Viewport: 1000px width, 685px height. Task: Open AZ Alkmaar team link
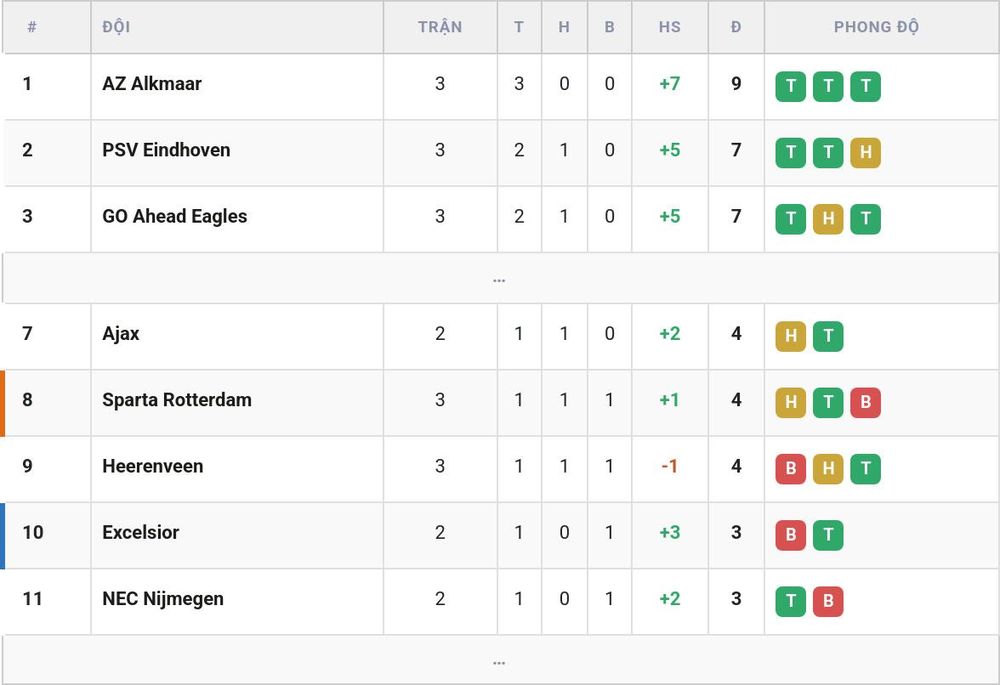click(152, 84)
